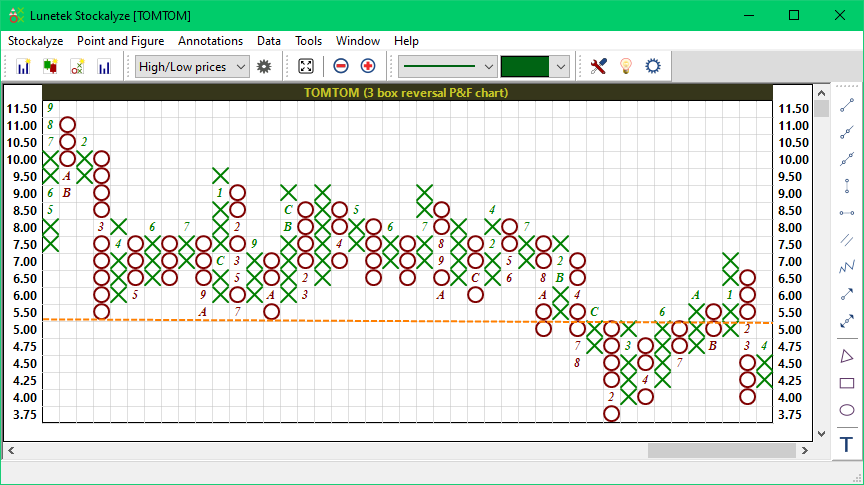The height and width of the screenshot is (485, 864).
Task: Close the Lunetek Stockalyze window
Action: pyautogui.click(x=840, y=15)
